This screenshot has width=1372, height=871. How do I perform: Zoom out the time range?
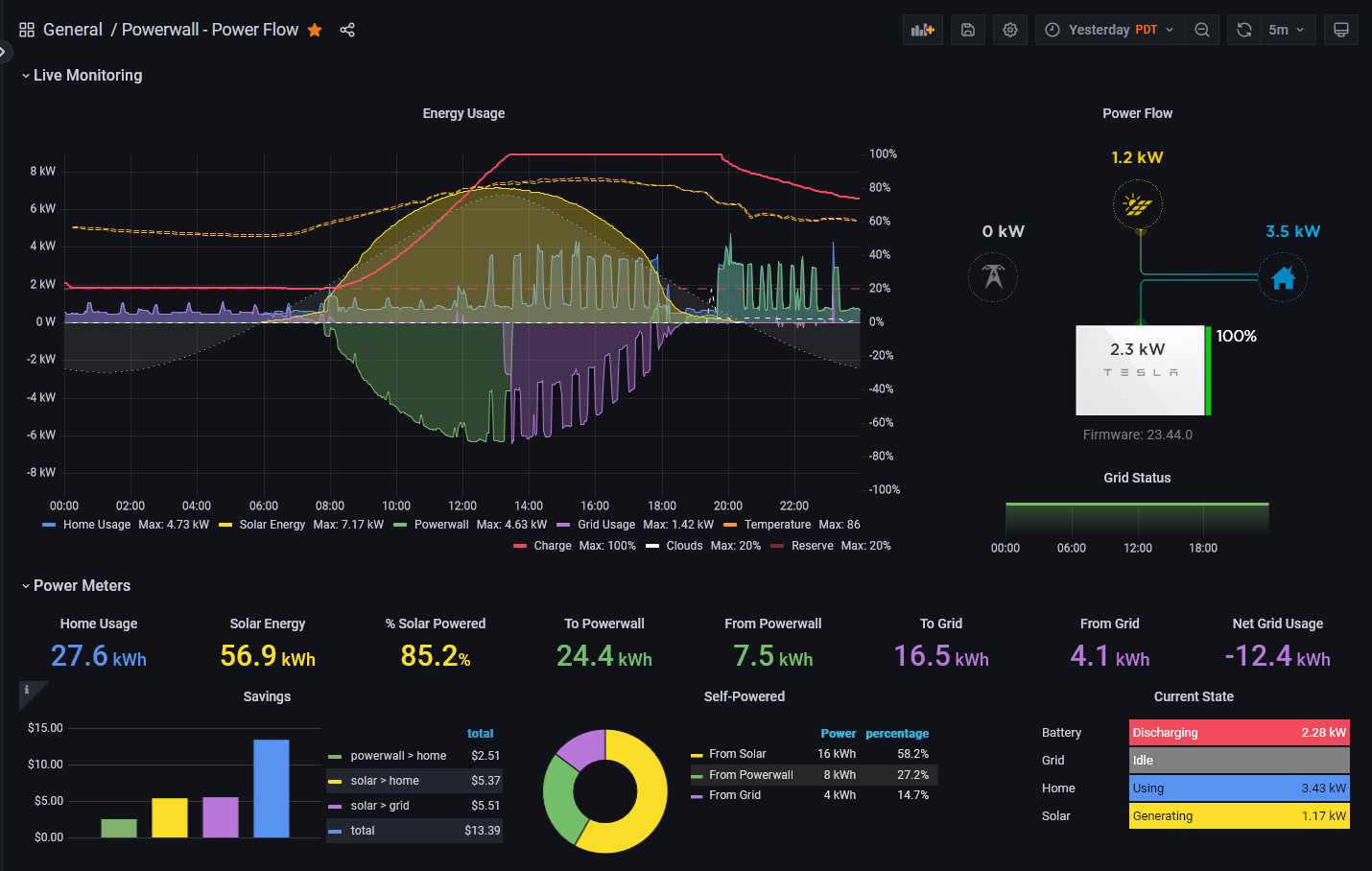point(1202,30)
